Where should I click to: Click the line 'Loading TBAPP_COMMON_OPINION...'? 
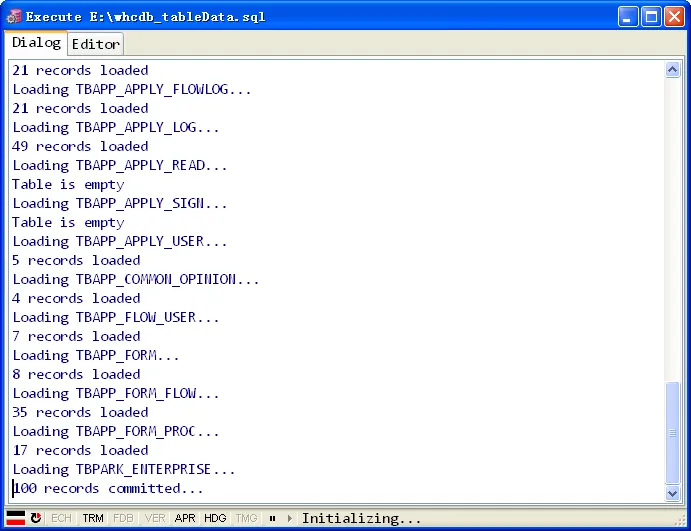[x=136, y=279]
